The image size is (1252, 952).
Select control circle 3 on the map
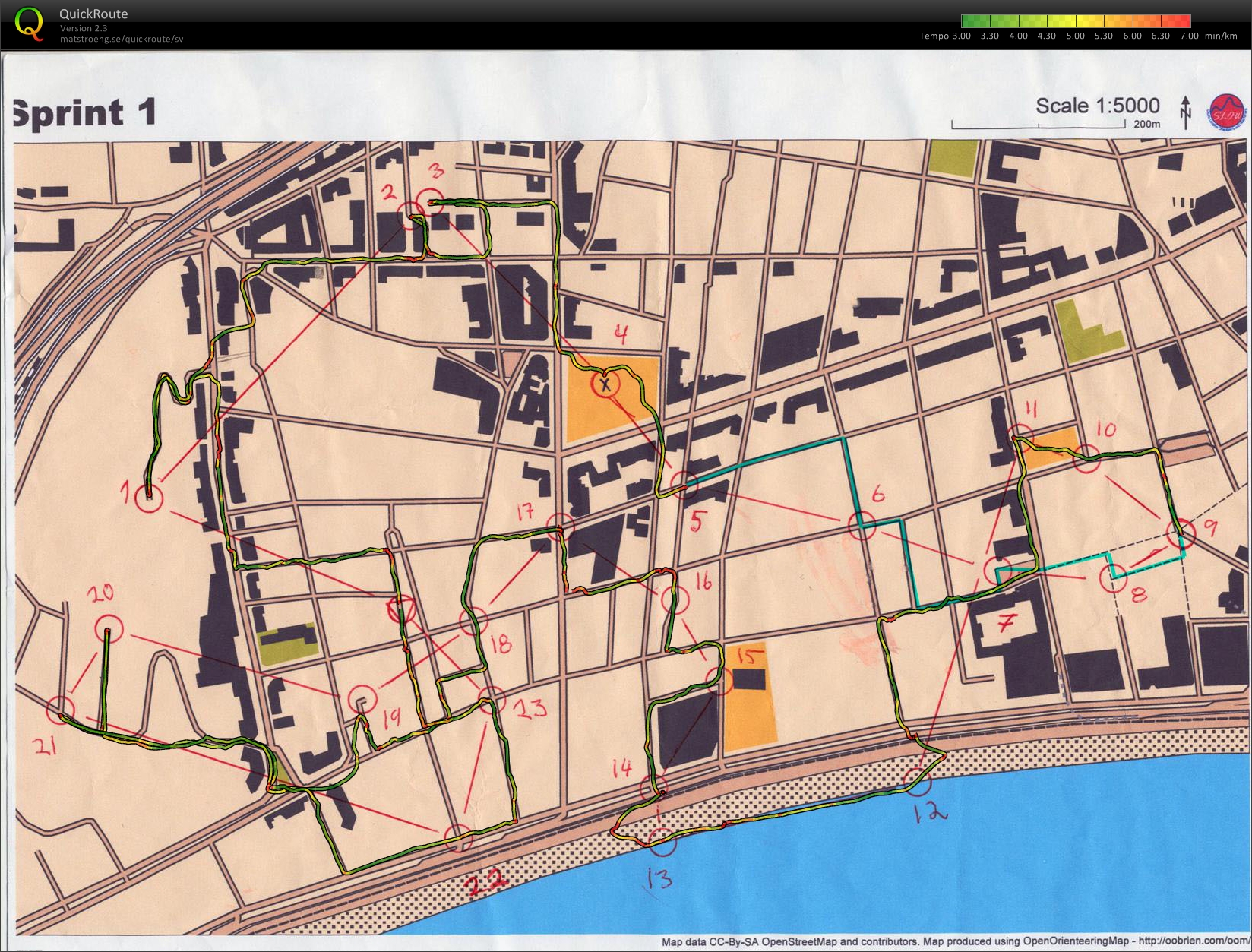431,201
